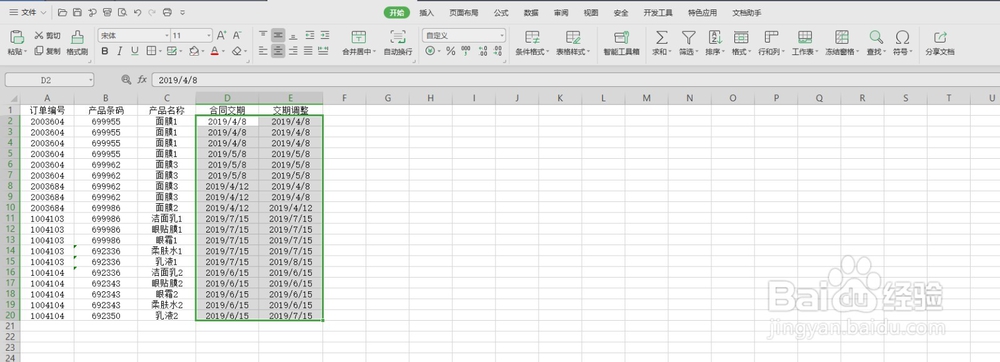This screenshot has height=362, width=1000.
Task: Click the Redo arrow icon
Action: point(152,12)
